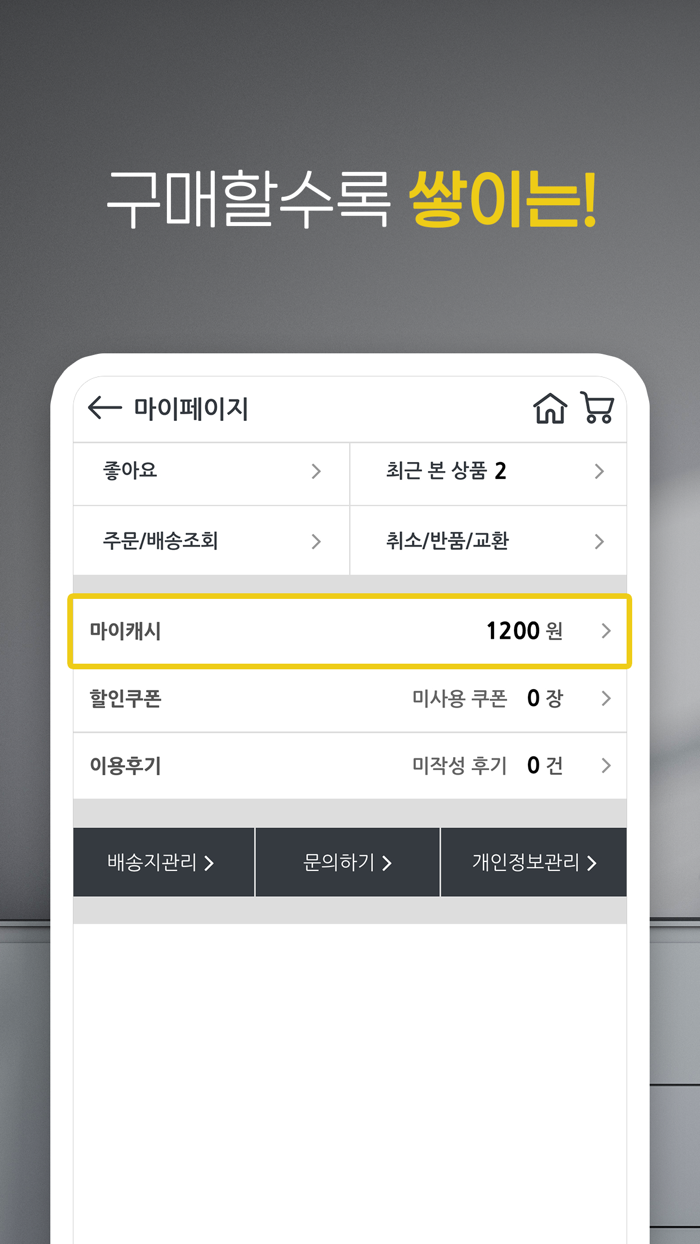Image resolution: width=700 pixels, height=1244 pixels.
Task: Expand the 취소/반품/교환 chevron
Action: [x=598, y=540]
